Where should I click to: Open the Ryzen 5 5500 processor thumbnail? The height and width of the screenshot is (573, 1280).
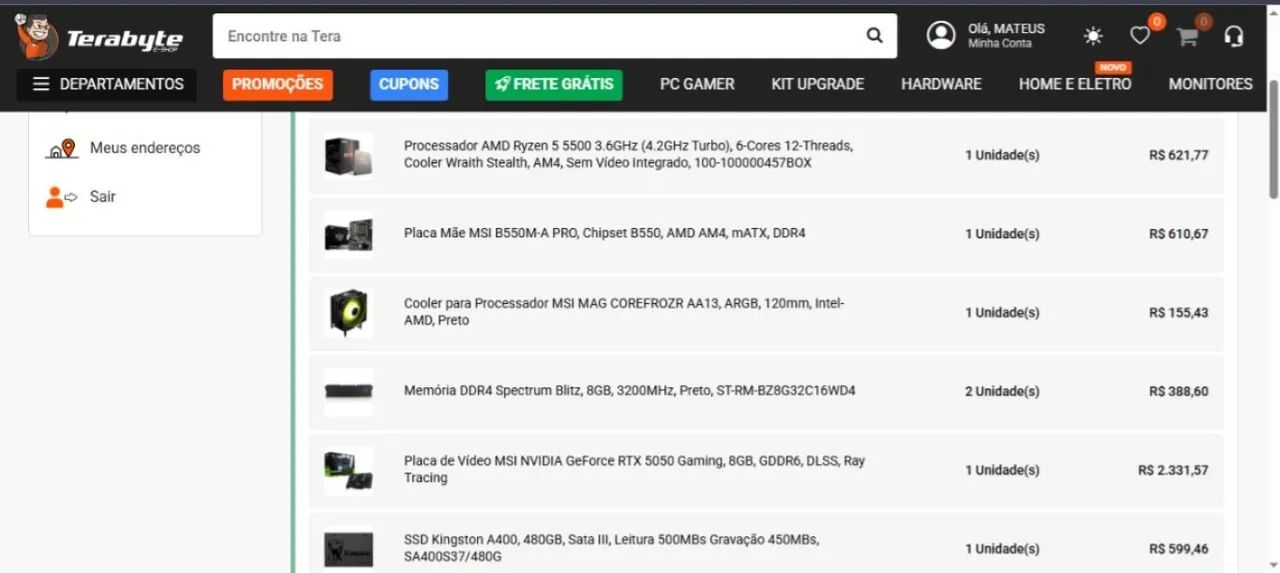tap(348, 155)
